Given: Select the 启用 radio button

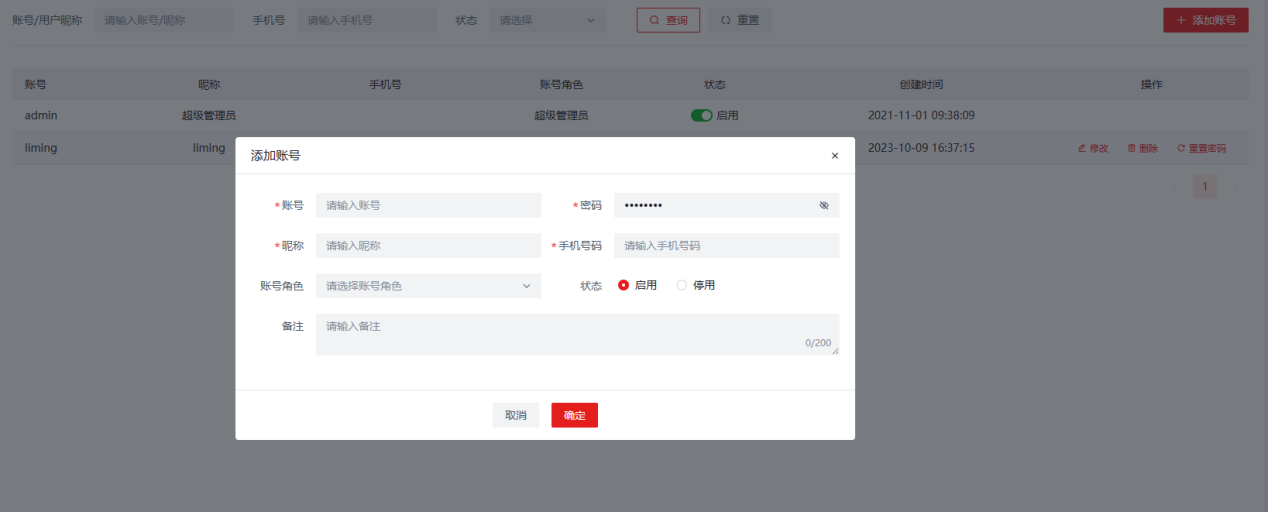Looking at the screenshot, I should point(624,285).
